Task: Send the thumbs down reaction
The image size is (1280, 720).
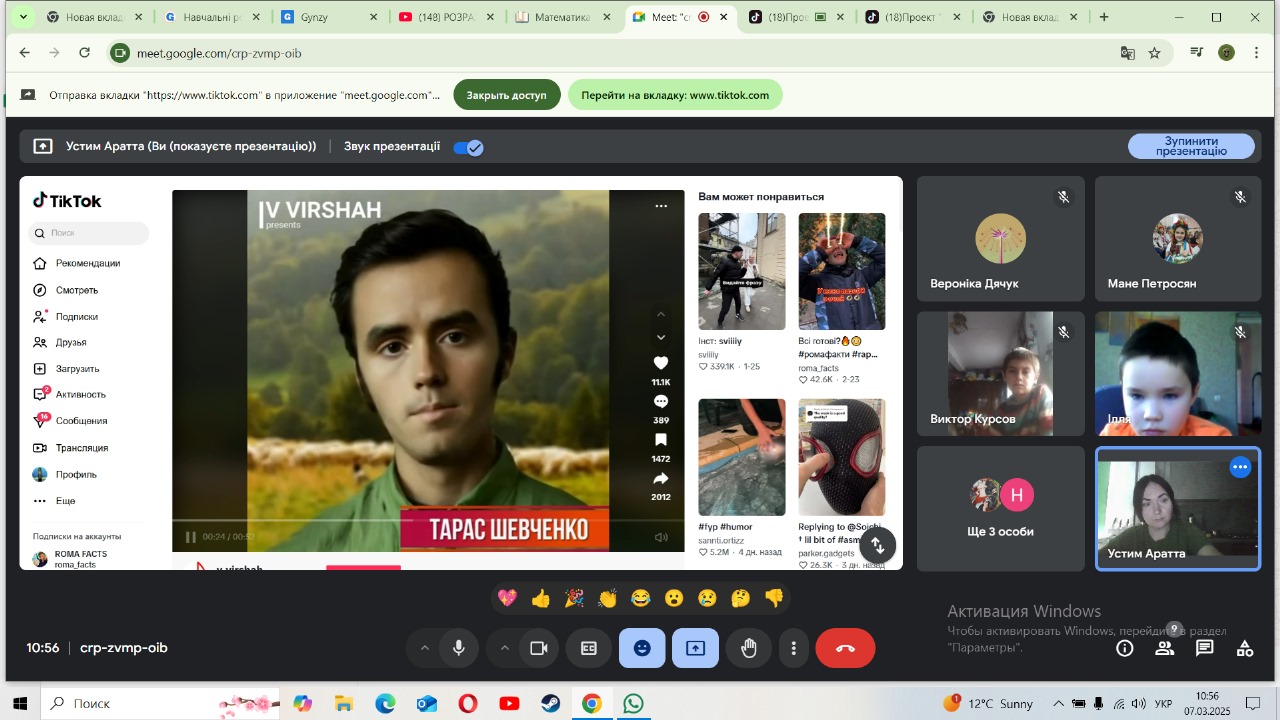Action: pos(774,598)
